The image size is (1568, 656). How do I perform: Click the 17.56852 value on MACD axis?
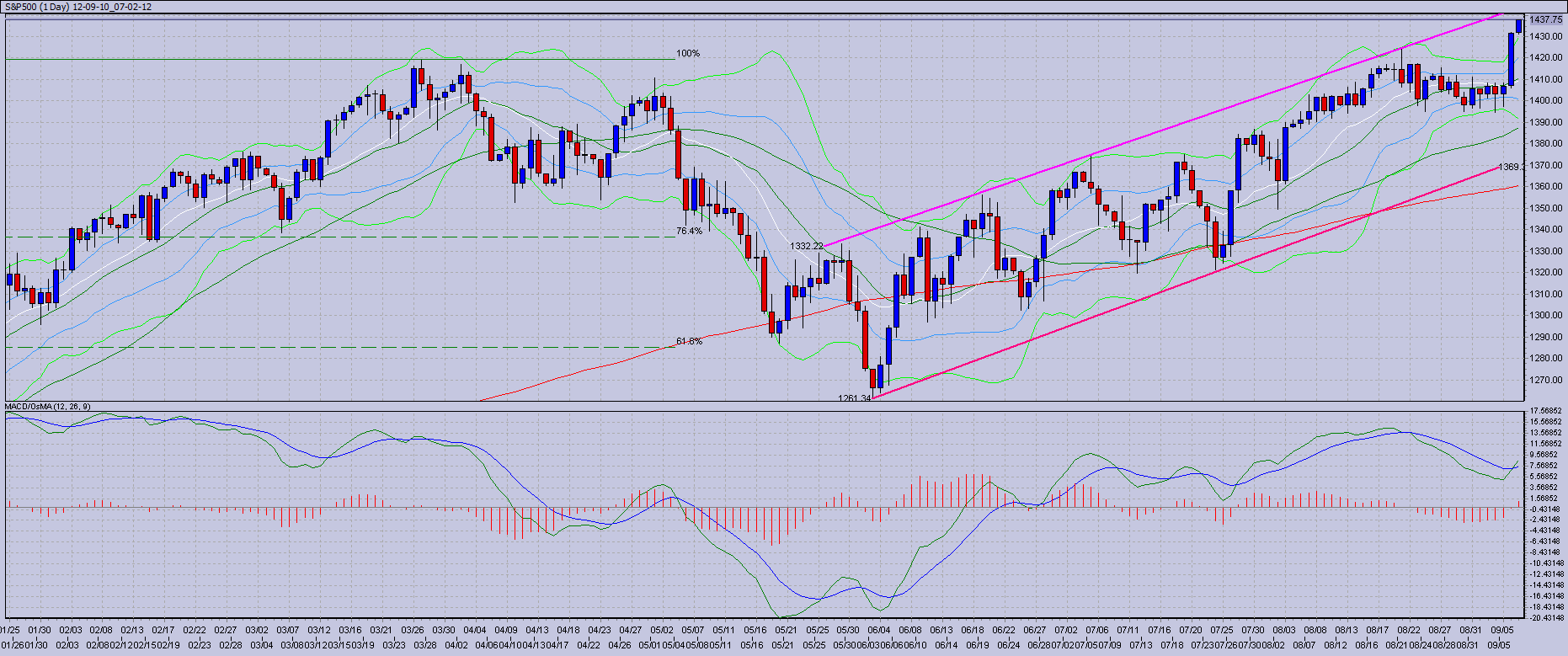[1548, 411]
